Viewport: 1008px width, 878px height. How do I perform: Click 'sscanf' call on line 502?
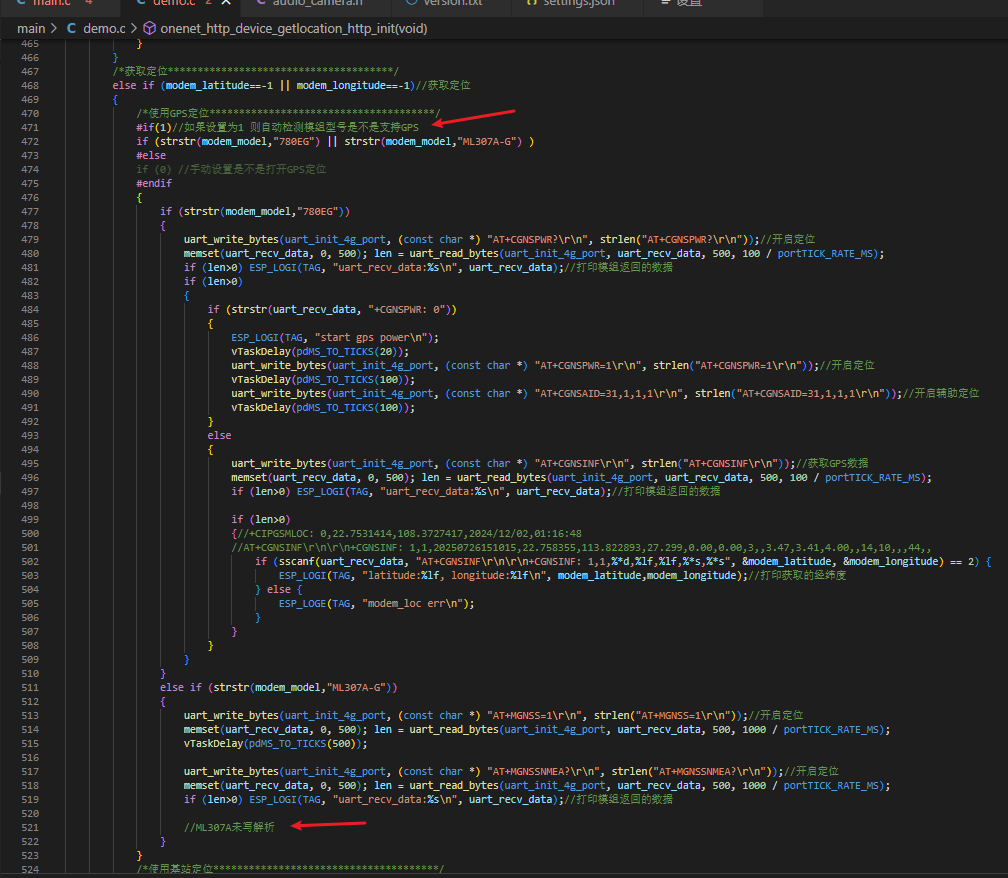click(296, 561)
